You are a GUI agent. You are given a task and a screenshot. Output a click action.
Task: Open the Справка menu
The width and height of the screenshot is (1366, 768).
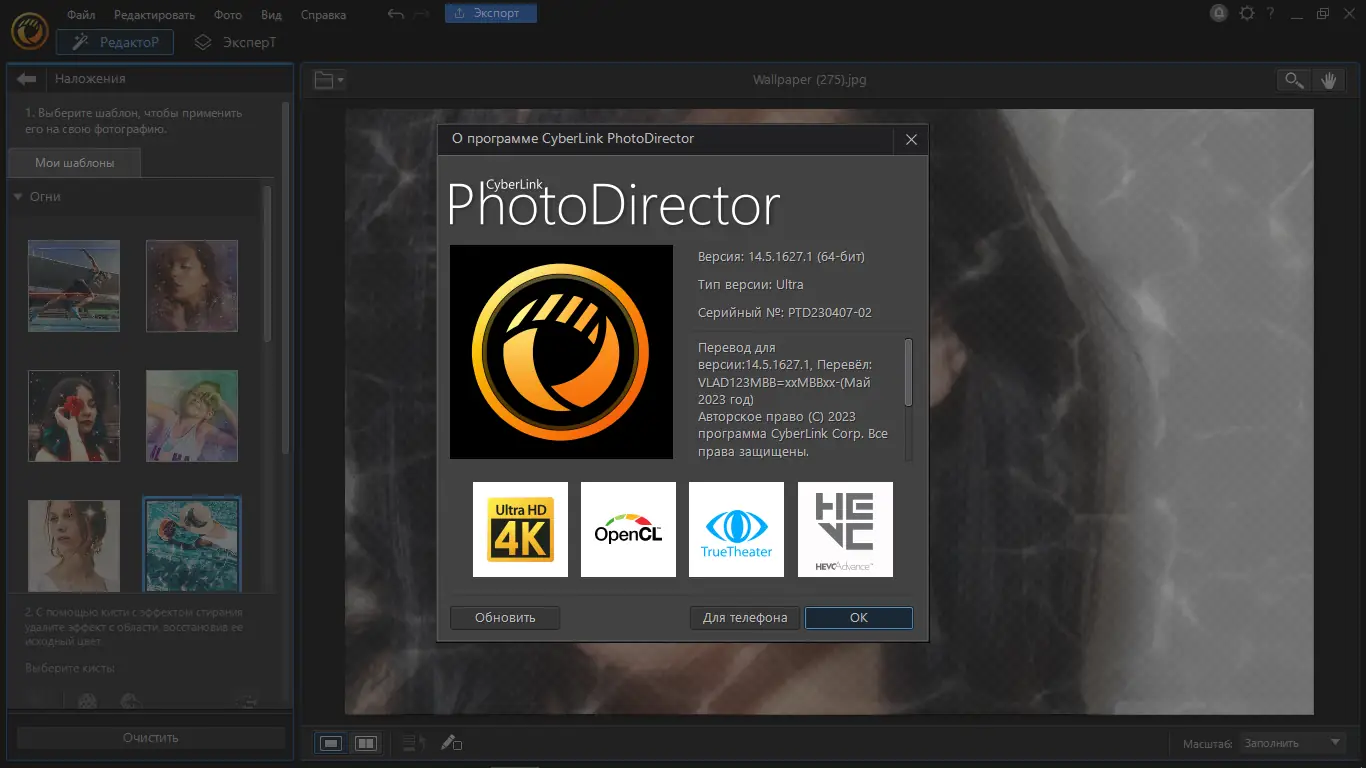pos(323,15)
